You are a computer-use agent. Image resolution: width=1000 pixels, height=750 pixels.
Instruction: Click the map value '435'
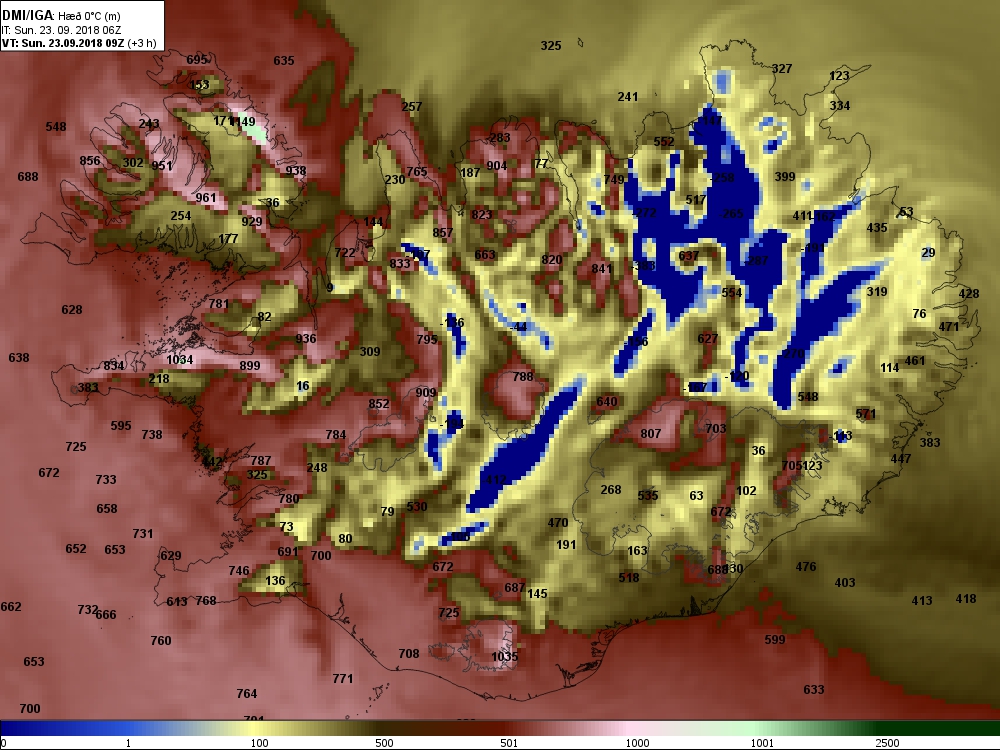tap(877, 228)
